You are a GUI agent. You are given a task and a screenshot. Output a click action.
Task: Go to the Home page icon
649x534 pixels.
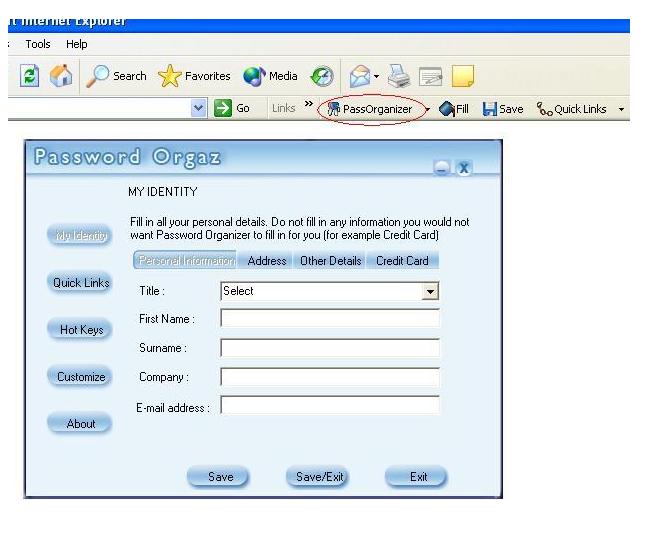(61, 76)
